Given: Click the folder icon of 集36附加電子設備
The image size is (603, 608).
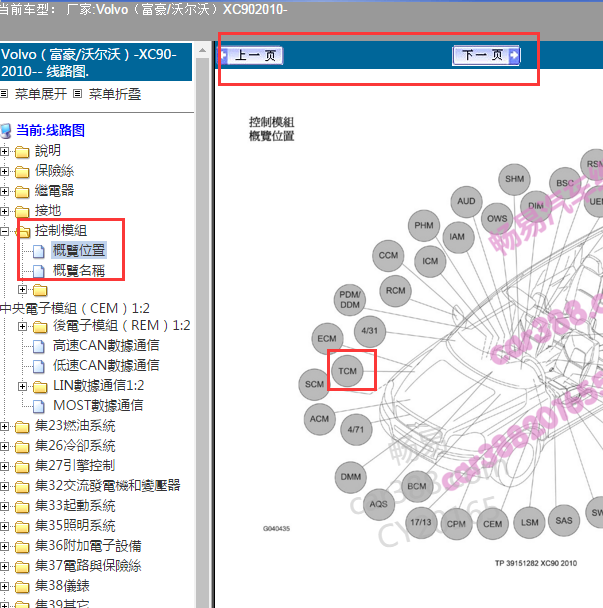Looking at the screenshot, I should 22,547.
